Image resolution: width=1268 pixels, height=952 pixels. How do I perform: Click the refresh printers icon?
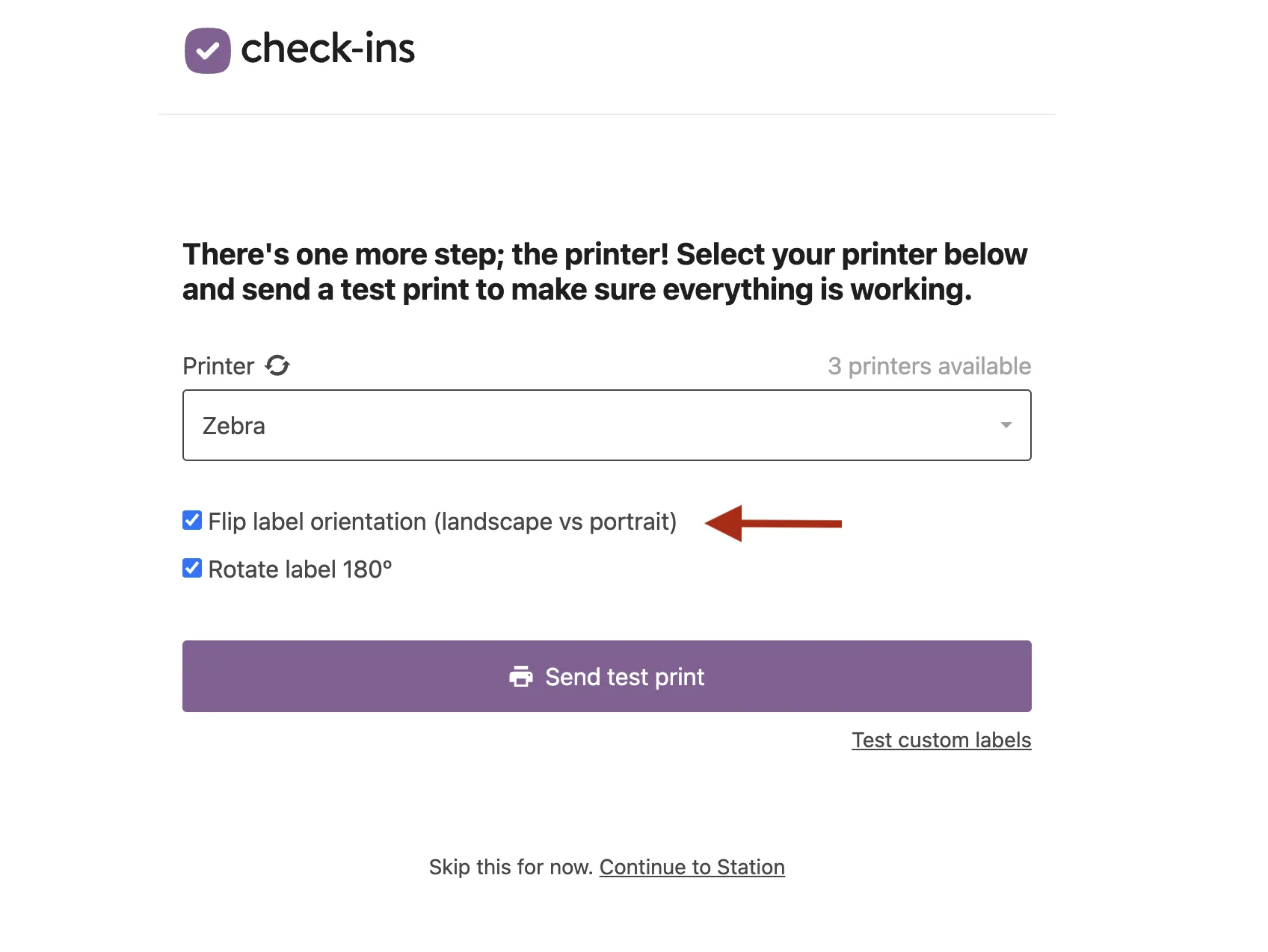(x=277, y=365)
